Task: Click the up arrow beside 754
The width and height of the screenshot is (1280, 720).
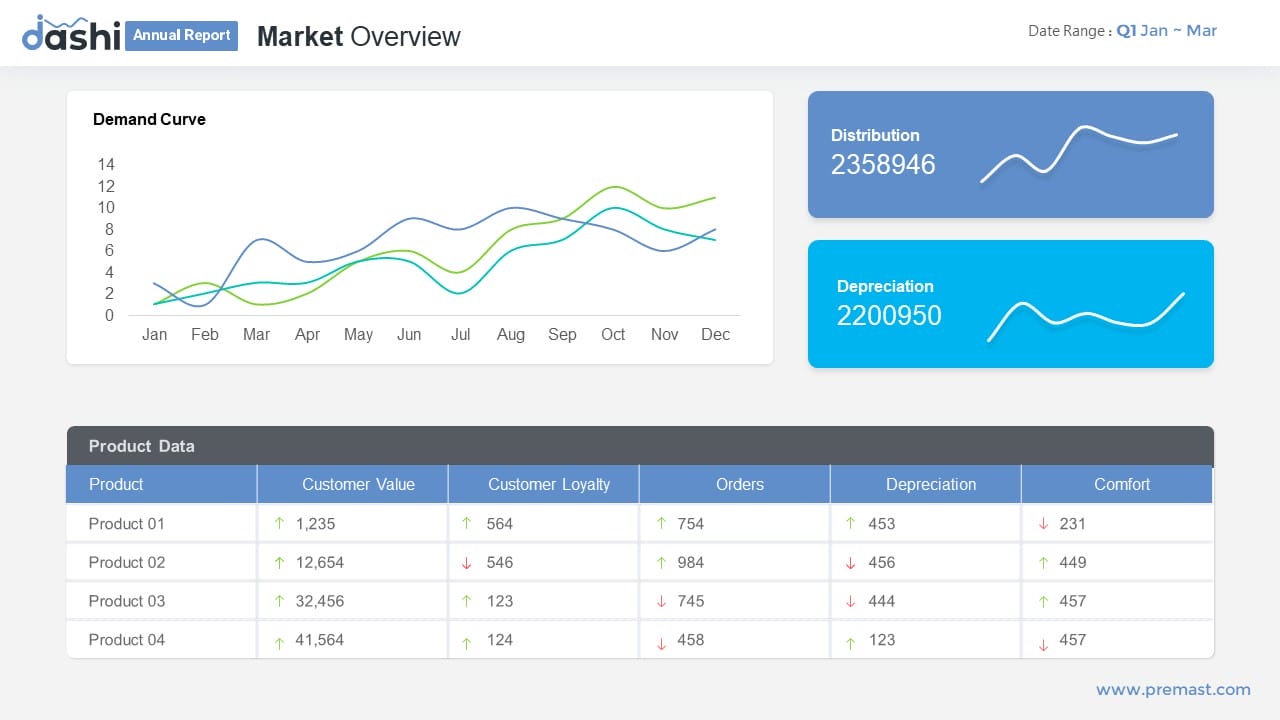Action: click(x=661, y=523)
